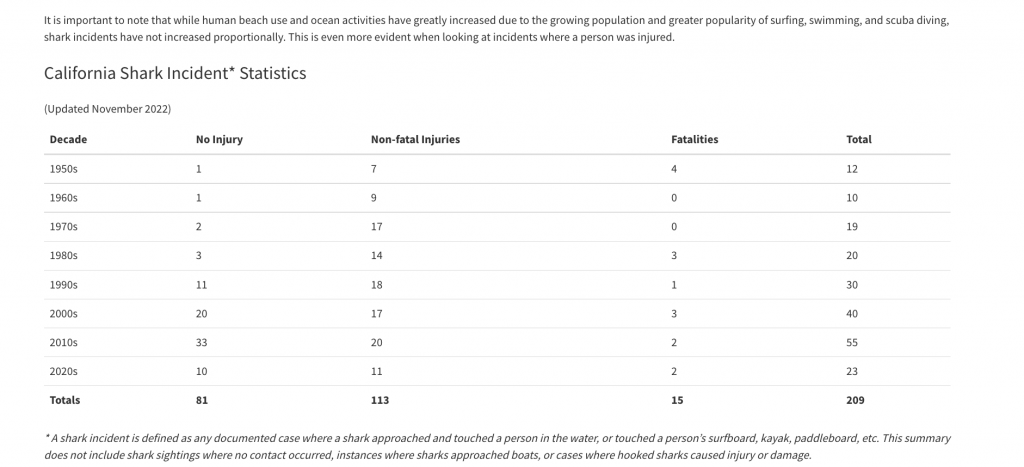Viewport: 1024px width, 467px height.
Task: Click the total non-fatal injuries value 113
Action: pos(379,400)
